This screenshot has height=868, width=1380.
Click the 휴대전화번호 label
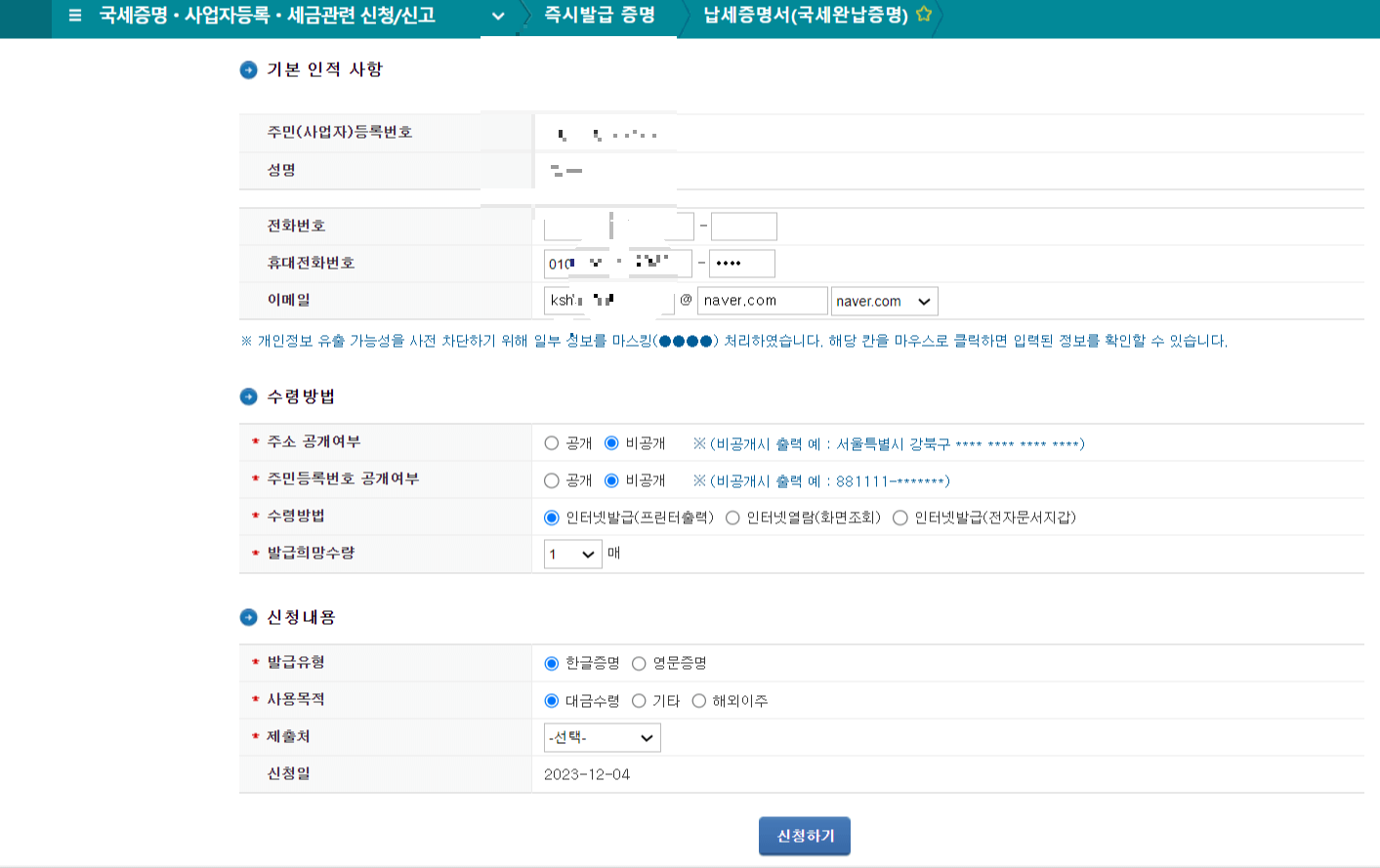tap(311, 263)
